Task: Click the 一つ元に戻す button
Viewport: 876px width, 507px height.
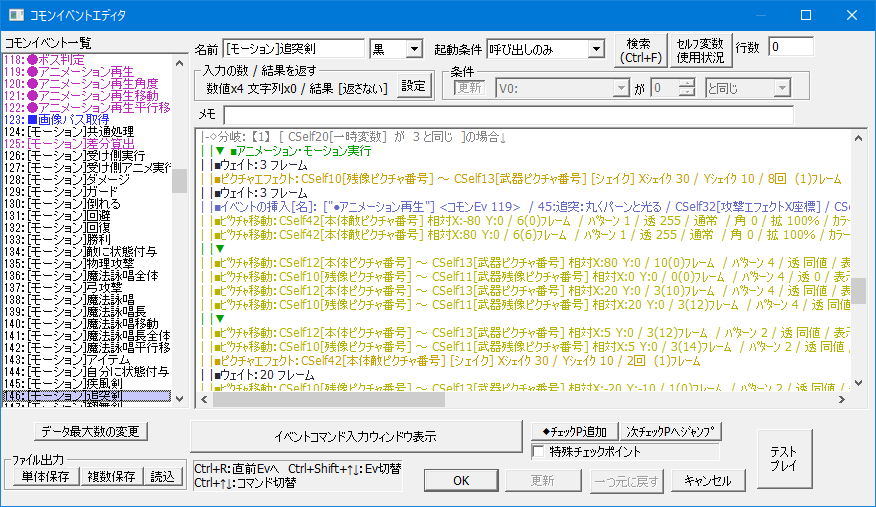Action: 626,481
